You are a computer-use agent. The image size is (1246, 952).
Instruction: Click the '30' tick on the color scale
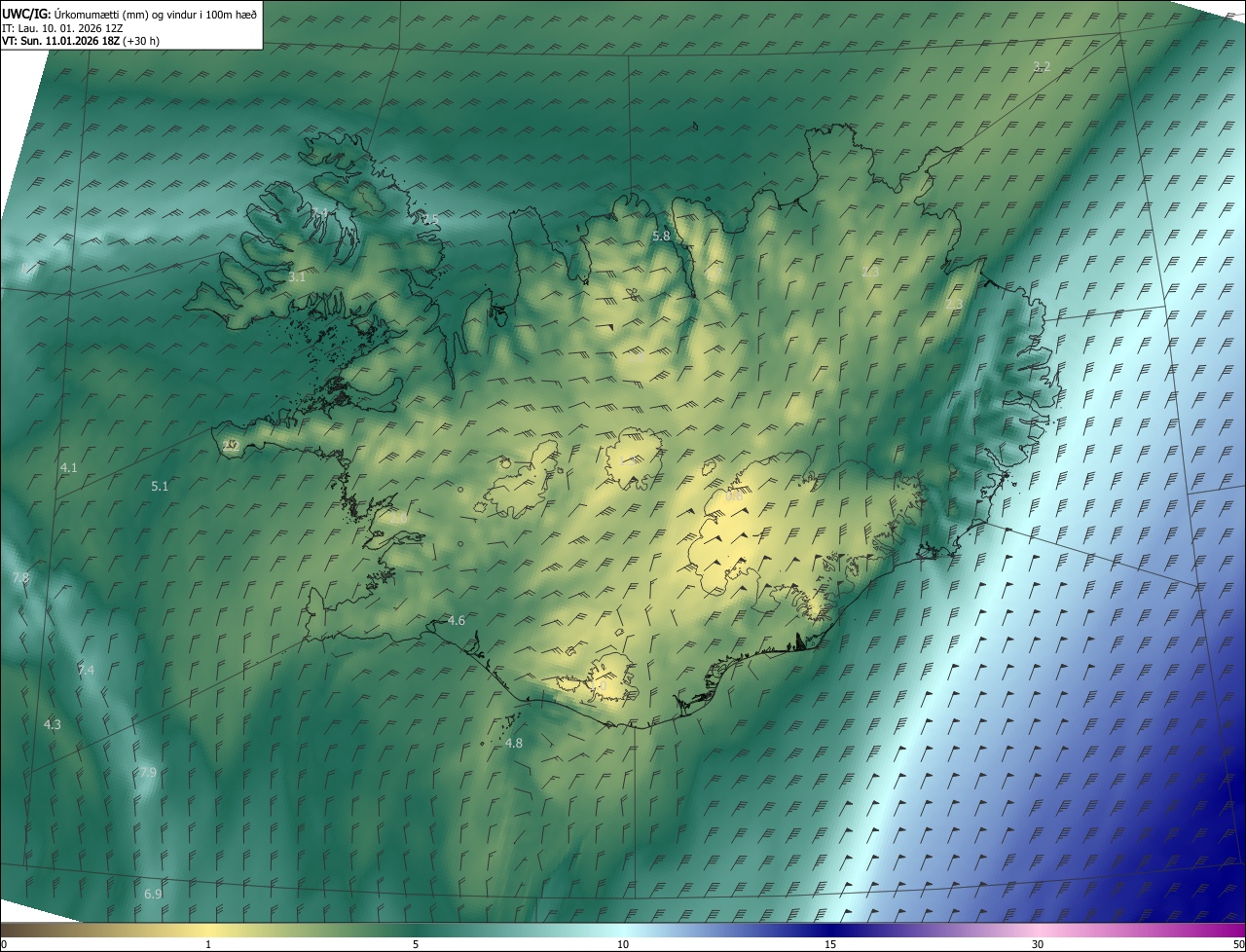[1038, 944]
